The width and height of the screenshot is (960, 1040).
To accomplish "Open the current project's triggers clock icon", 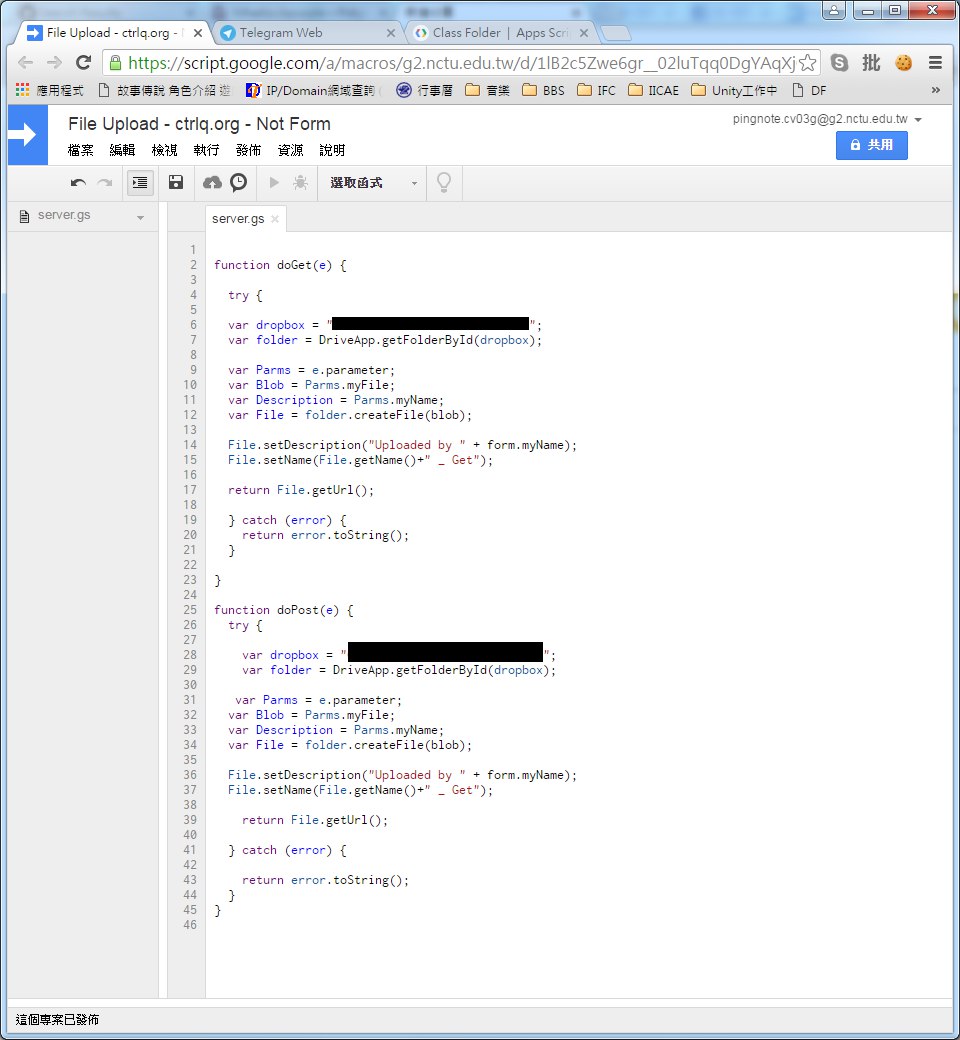I will coord(238,182).
